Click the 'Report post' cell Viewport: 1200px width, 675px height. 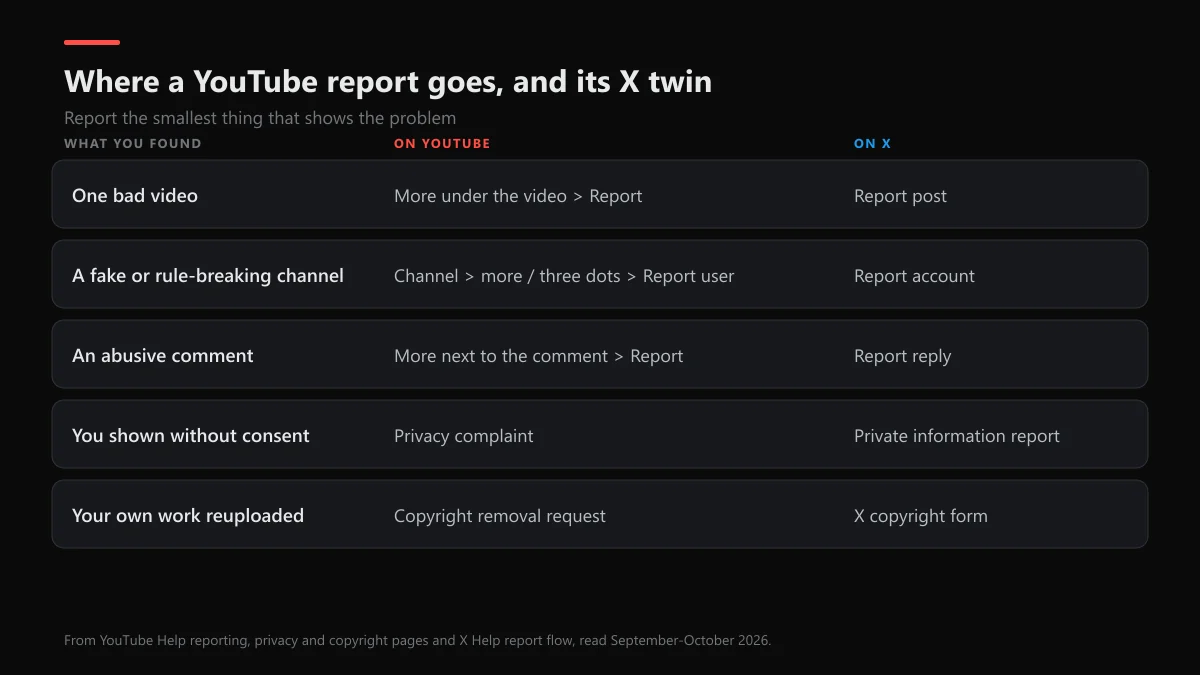[x=900, y=196]
